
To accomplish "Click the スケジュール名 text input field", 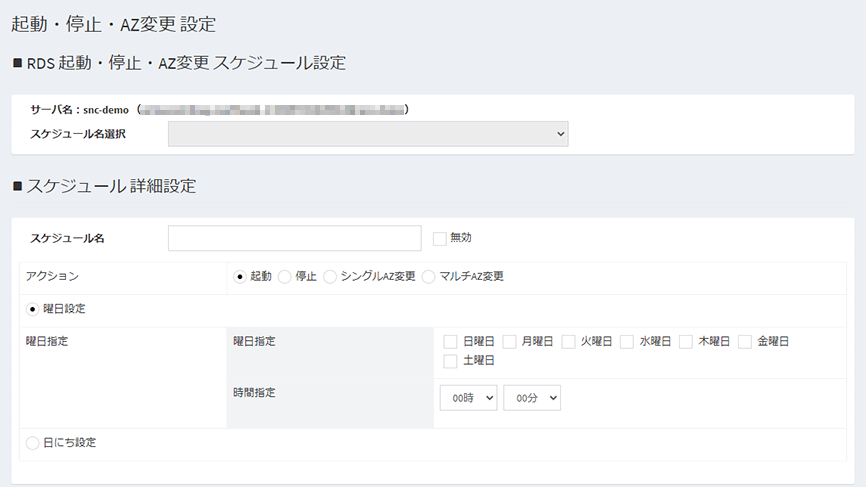I will tap(294, 238).
